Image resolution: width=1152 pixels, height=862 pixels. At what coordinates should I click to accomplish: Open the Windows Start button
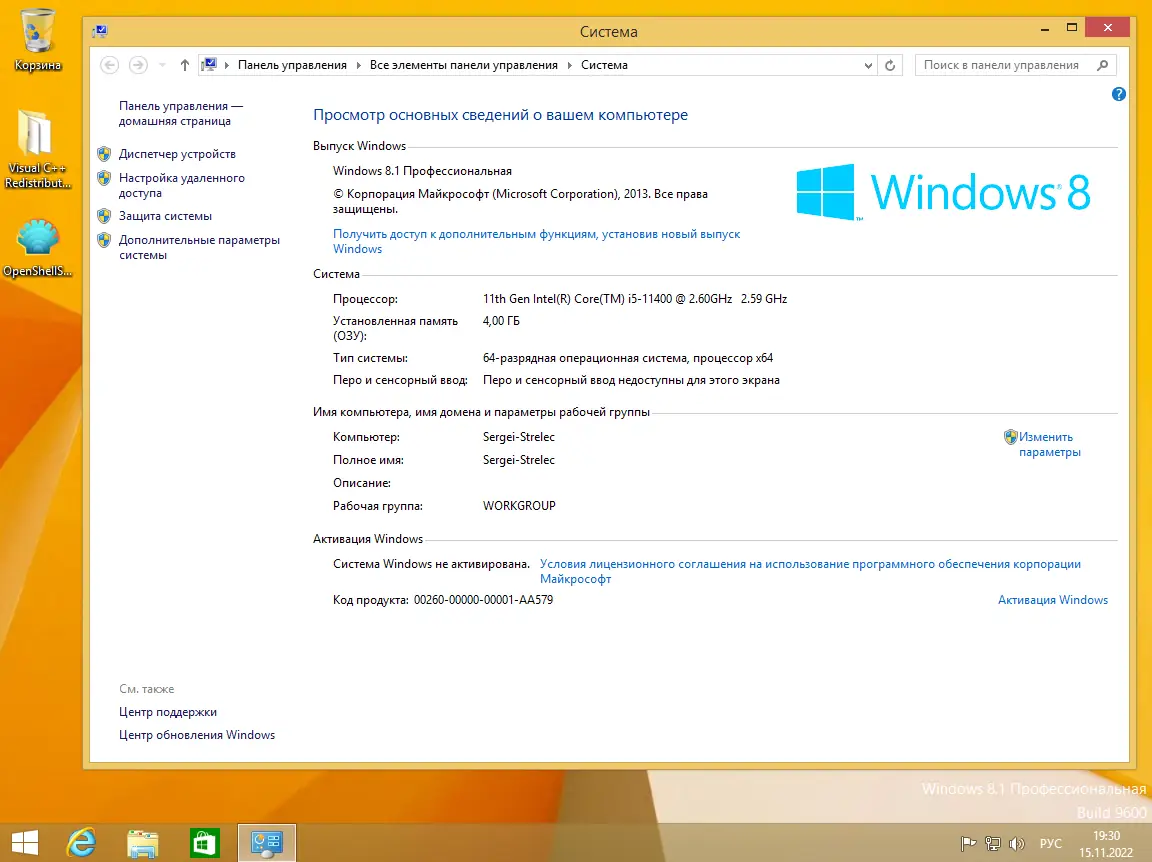[x=25, y=842]
